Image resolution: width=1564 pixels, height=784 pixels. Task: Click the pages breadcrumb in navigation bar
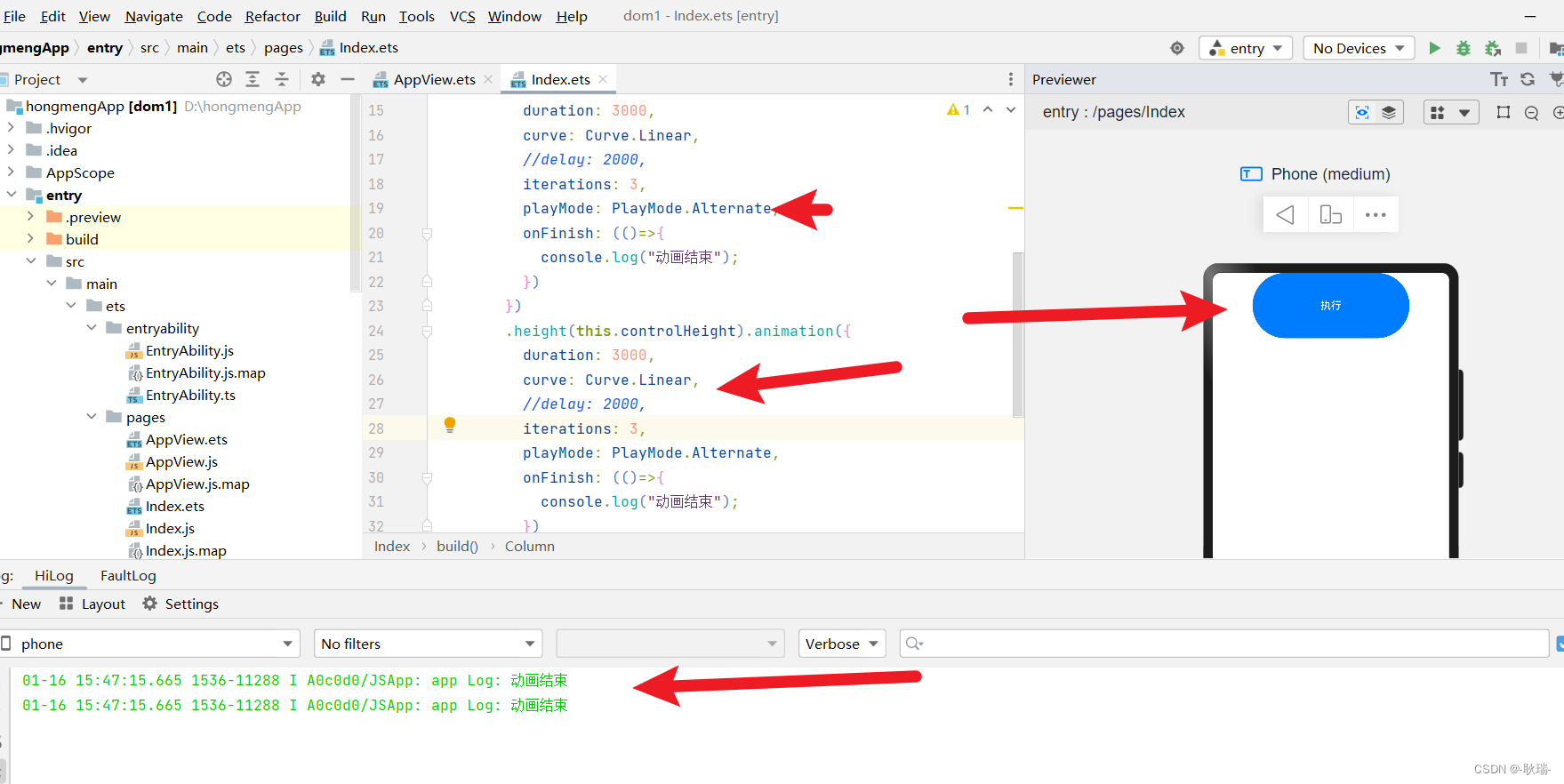coord(284,48)
